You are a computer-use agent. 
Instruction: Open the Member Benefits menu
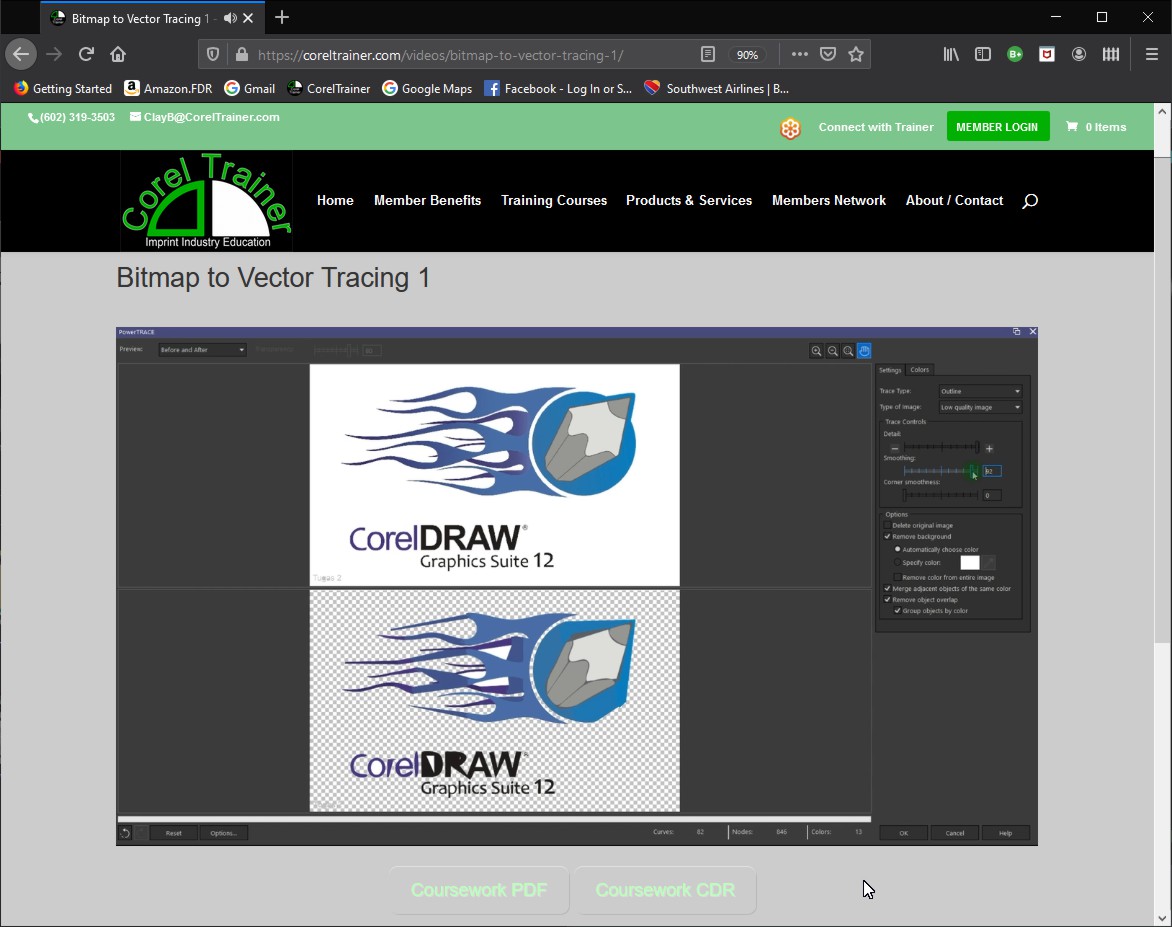point(428,200)
